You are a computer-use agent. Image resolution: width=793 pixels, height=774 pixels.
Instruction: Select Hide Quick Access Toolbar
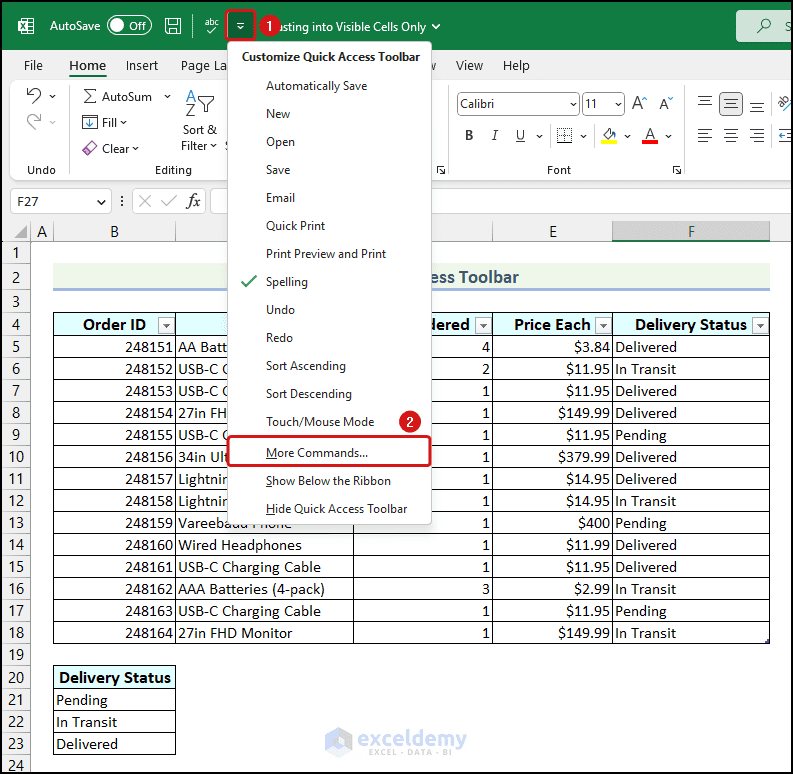(x=329, y=509)
